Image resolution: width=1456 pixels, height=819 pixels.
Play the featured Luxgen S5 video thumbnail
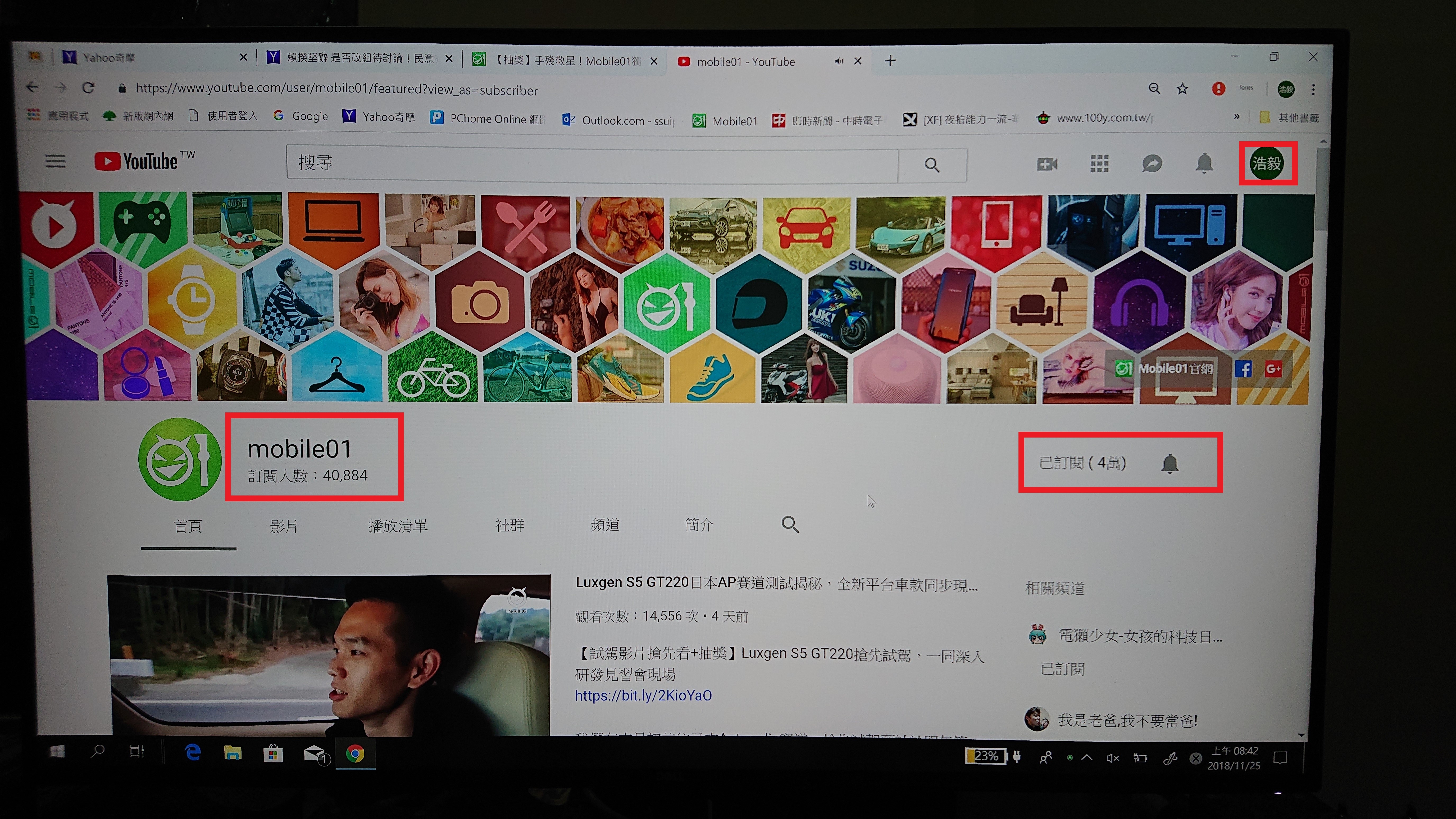329,656
